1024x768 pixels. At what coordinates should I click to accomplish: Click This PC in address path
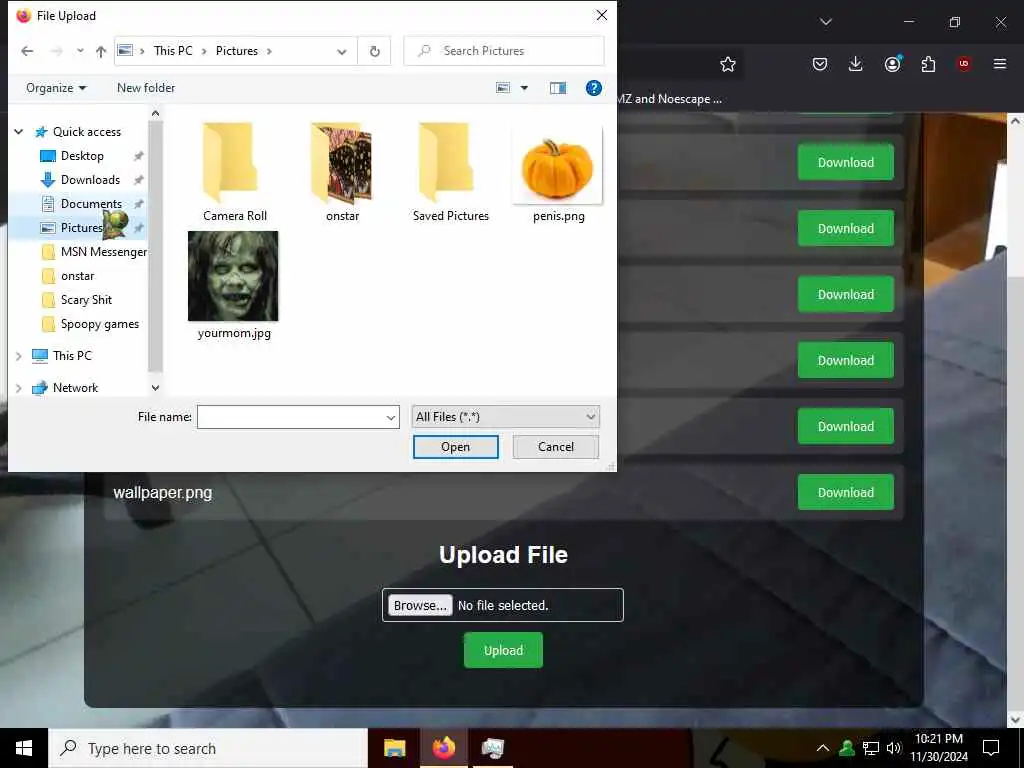coord(173,51)
